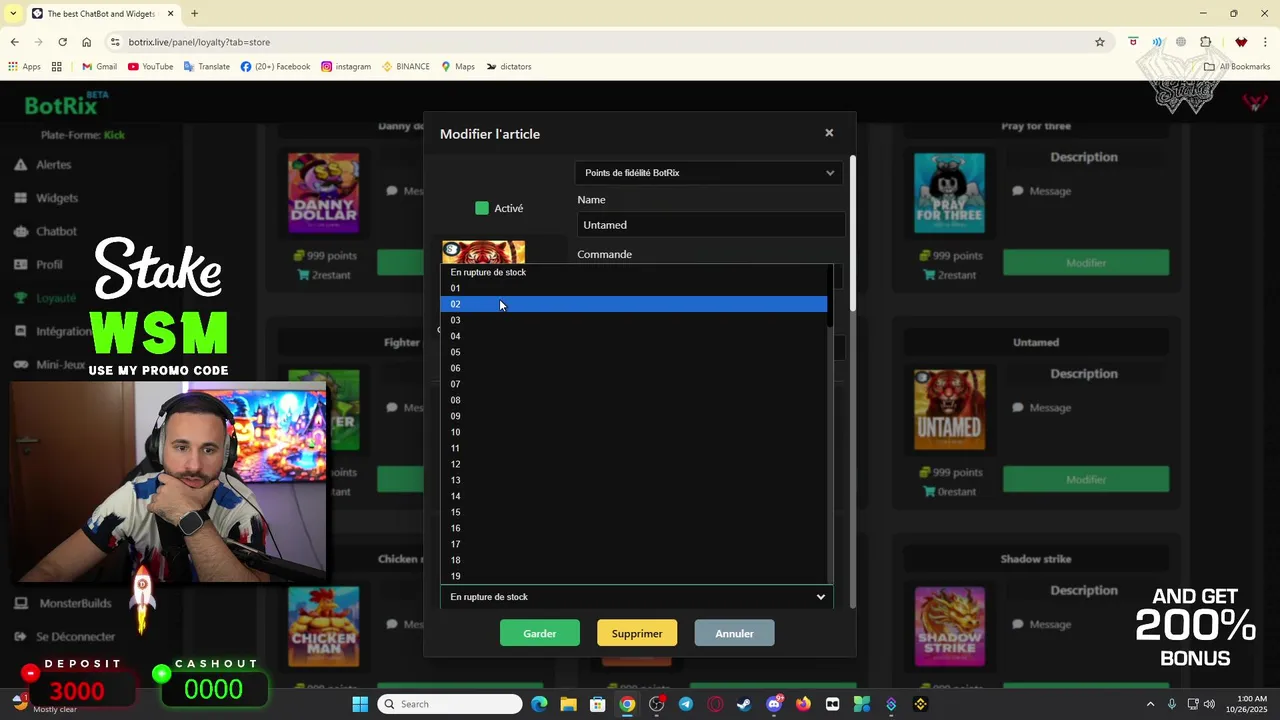Open instagram bookmark

[346, 67]
